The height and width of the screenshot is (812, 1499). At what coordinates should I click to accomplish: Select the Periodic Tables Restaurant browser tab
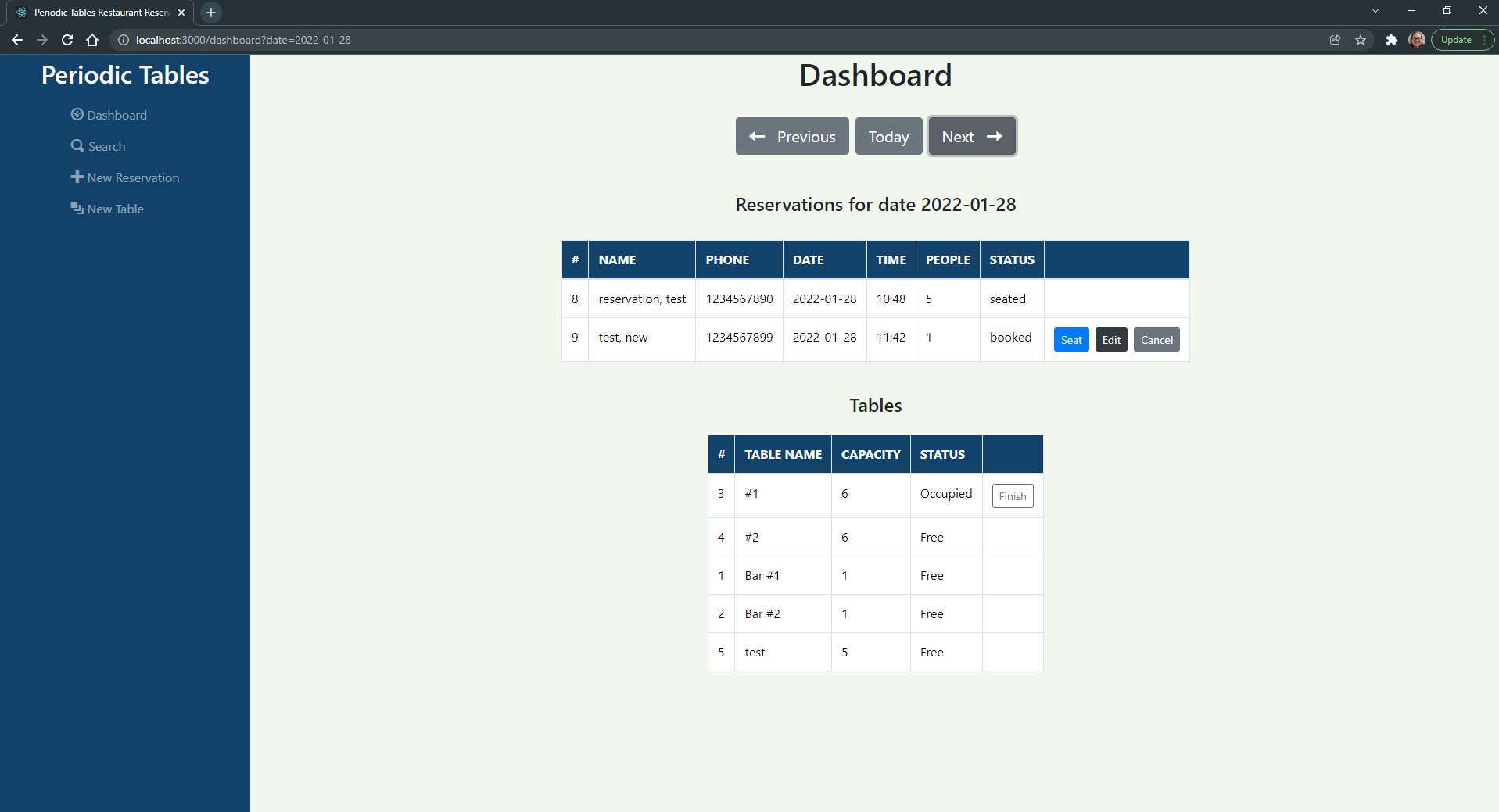[100, 13]
